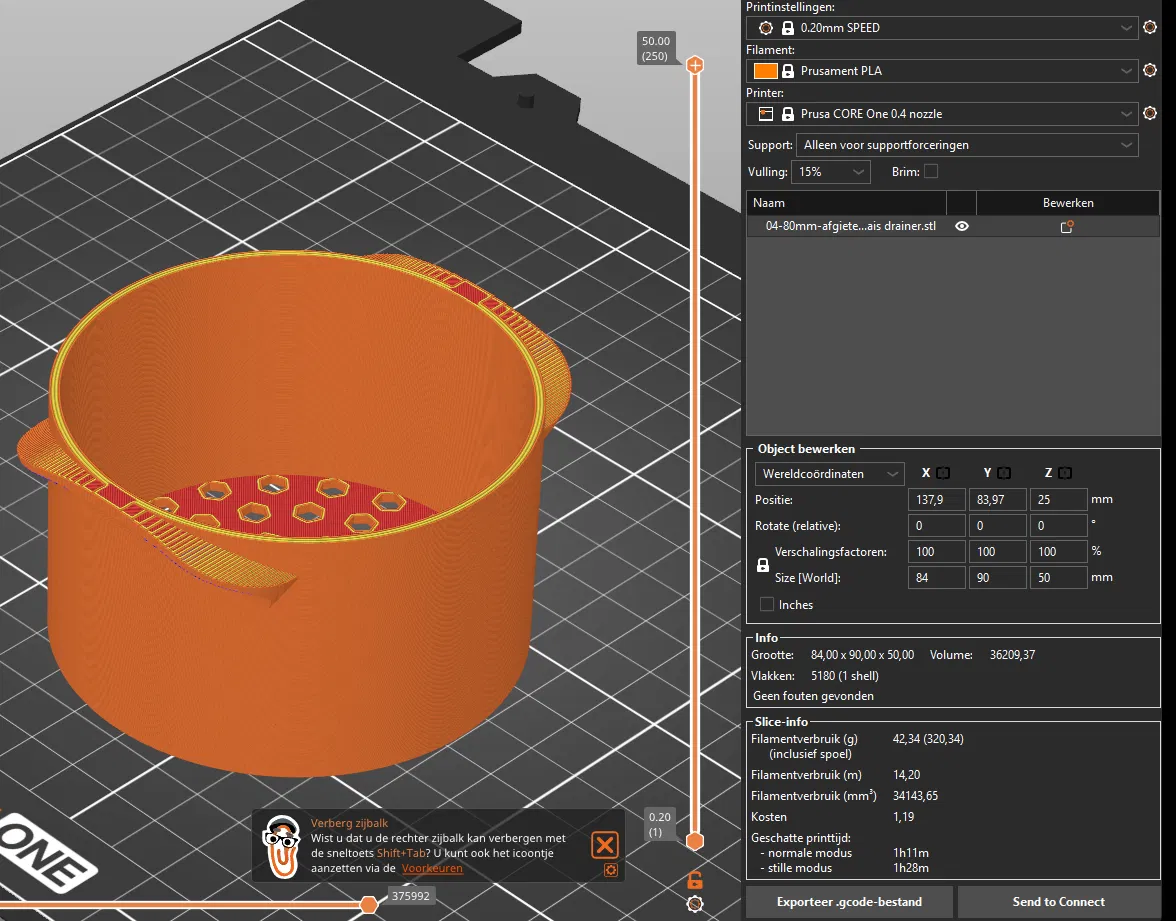Click the scaling factor lock icon
This screenshot has width=1176, height=921.
[x=763, y=565]
